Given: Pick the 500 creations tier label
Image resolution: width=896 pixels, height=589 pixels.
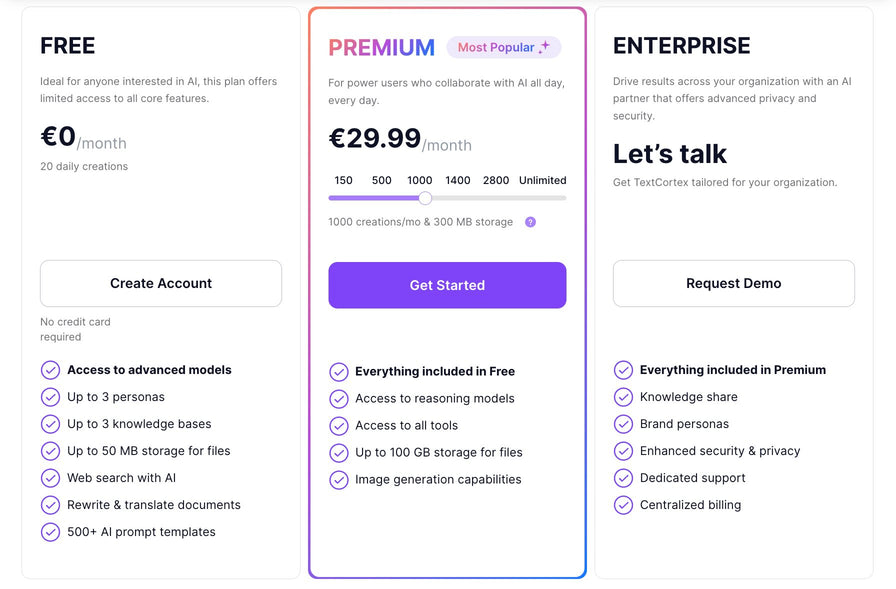Looking at the screenshot, I should 381,181.
